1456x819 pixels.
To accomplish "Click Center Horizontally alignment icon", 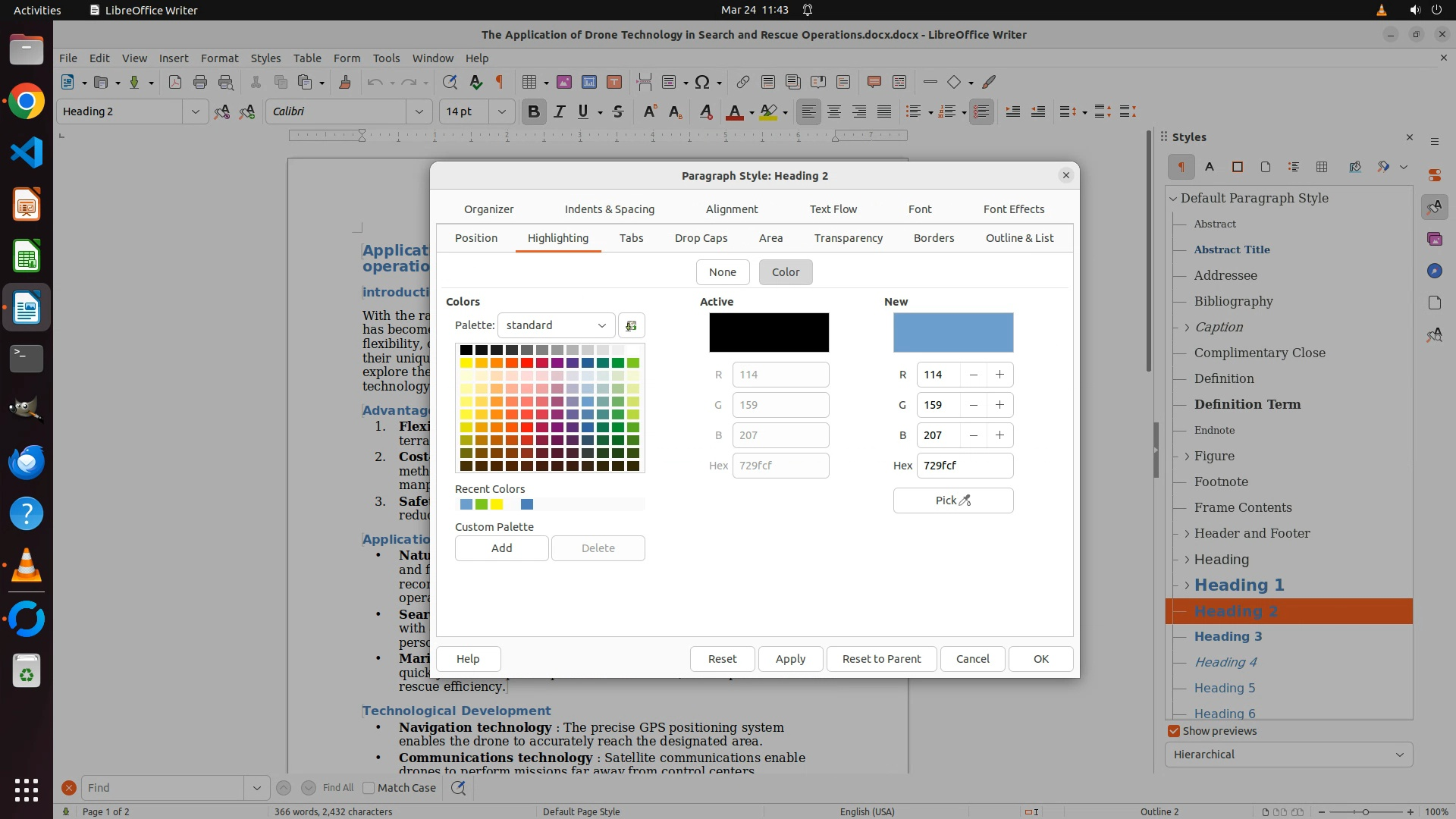I will 834,111.
